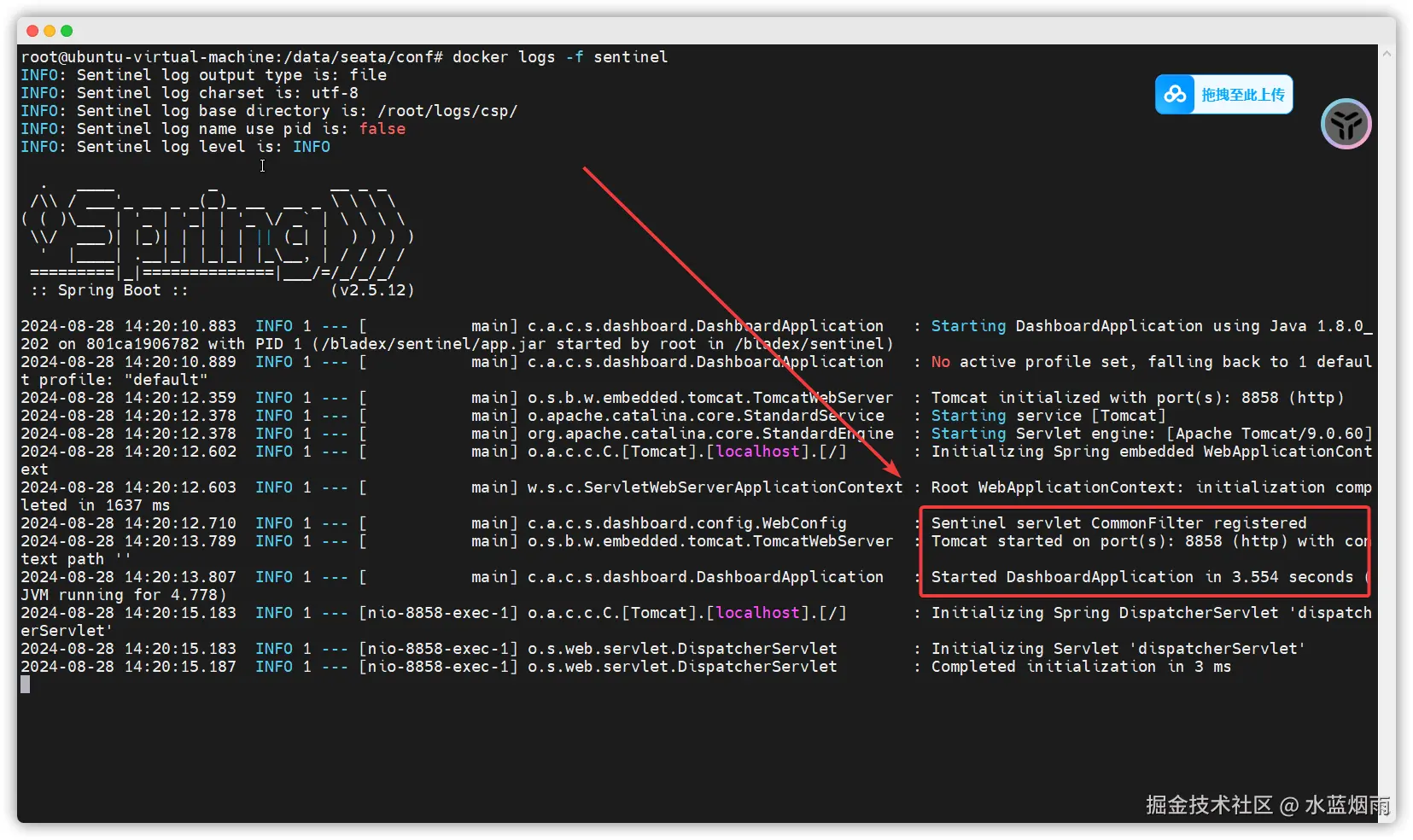
Task: Click the ':: Spring Boot ::' banner label
Action: [x=109, y=290]
